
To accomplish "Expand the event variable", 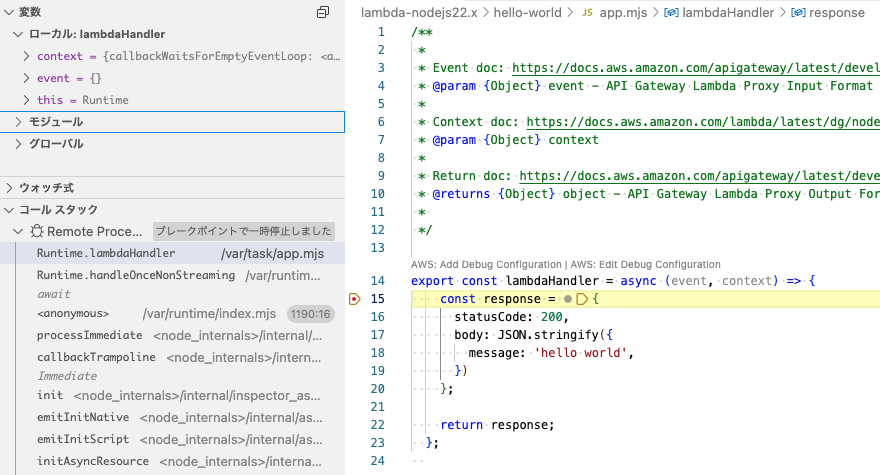I will coord(26,78).
